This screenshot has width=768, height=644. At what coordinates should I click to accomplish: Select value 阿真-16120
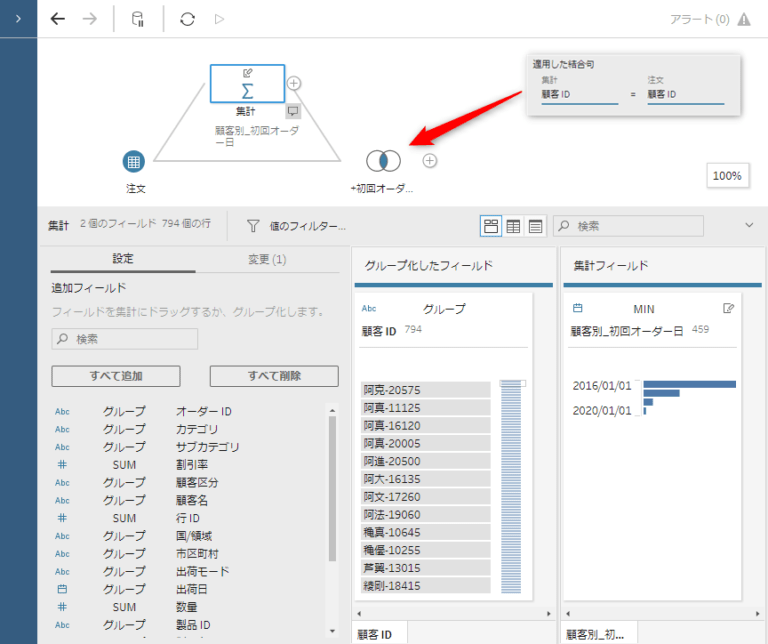[x=426, y=426]
